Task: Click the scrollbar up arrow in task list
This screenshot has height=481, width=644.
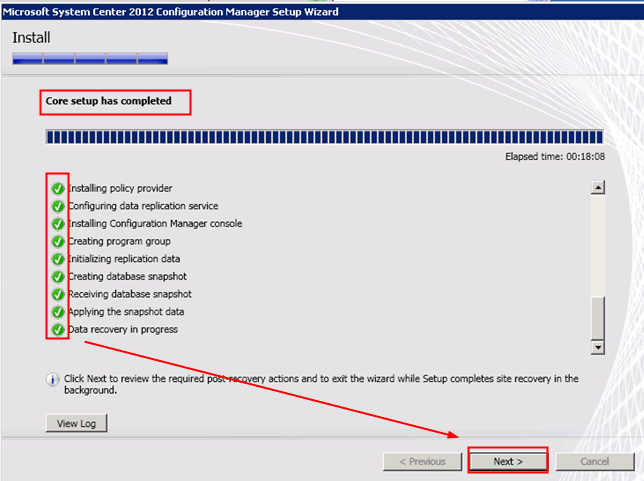Action: (598, 187)
